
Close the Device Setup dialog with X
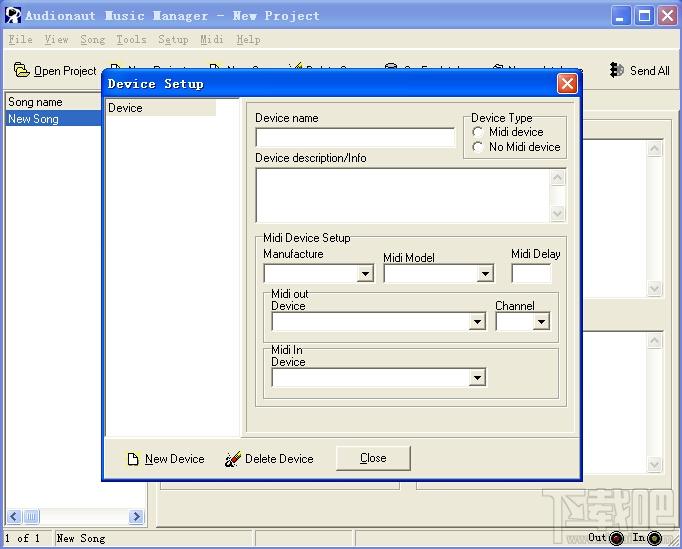[x=567, y=83]
